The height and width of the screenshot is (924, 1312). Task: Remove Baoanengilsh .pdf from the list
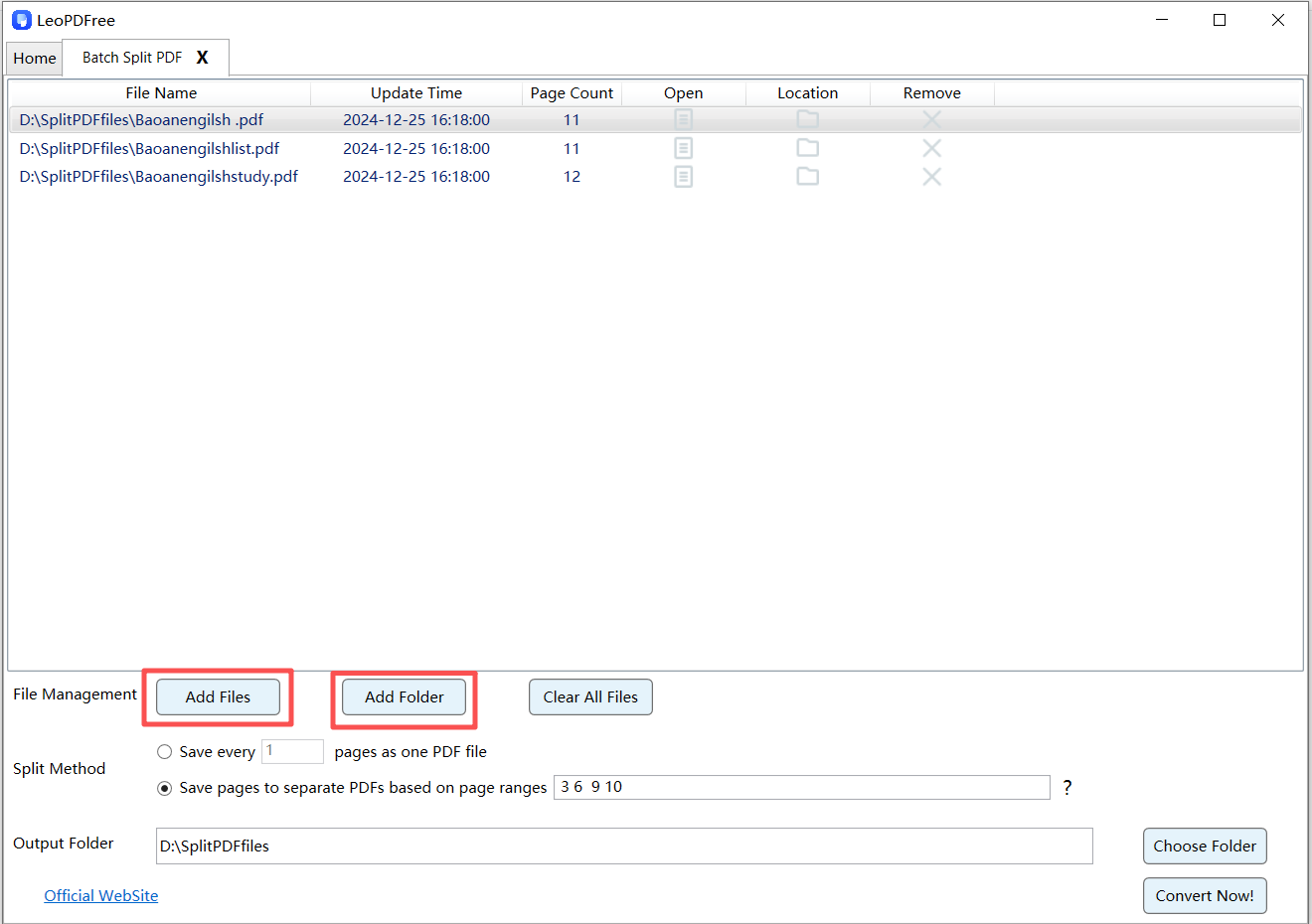[x=931, y=119]
